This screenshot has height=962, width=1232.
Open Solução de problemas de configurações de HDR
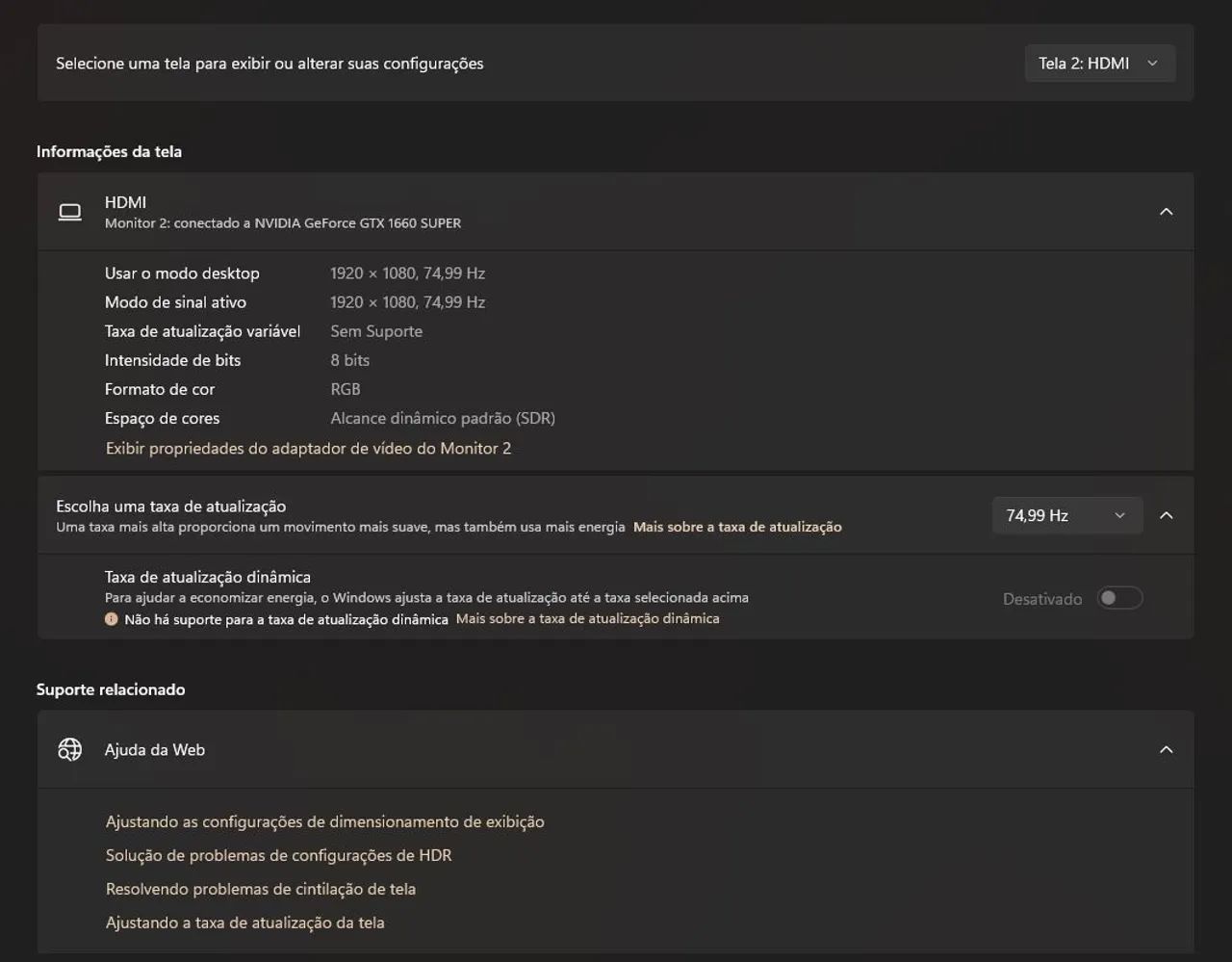tap(278, 855)
